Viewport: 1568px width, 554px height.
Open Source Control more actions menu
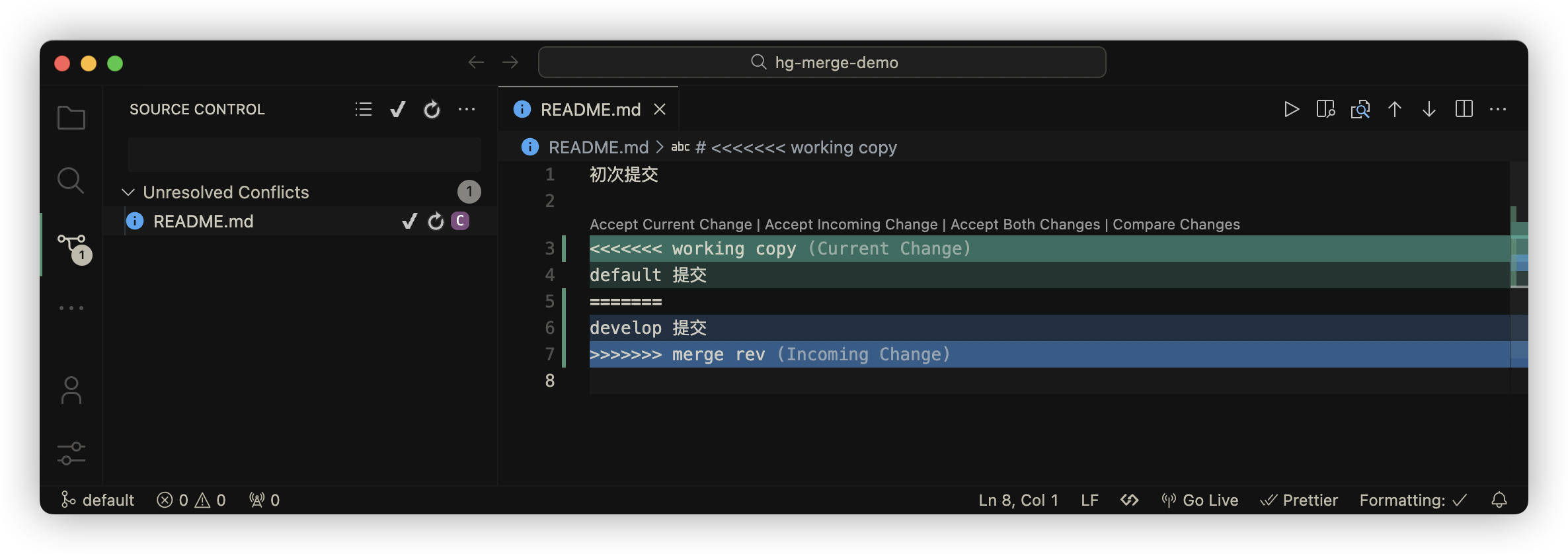[x=467, y=110]
